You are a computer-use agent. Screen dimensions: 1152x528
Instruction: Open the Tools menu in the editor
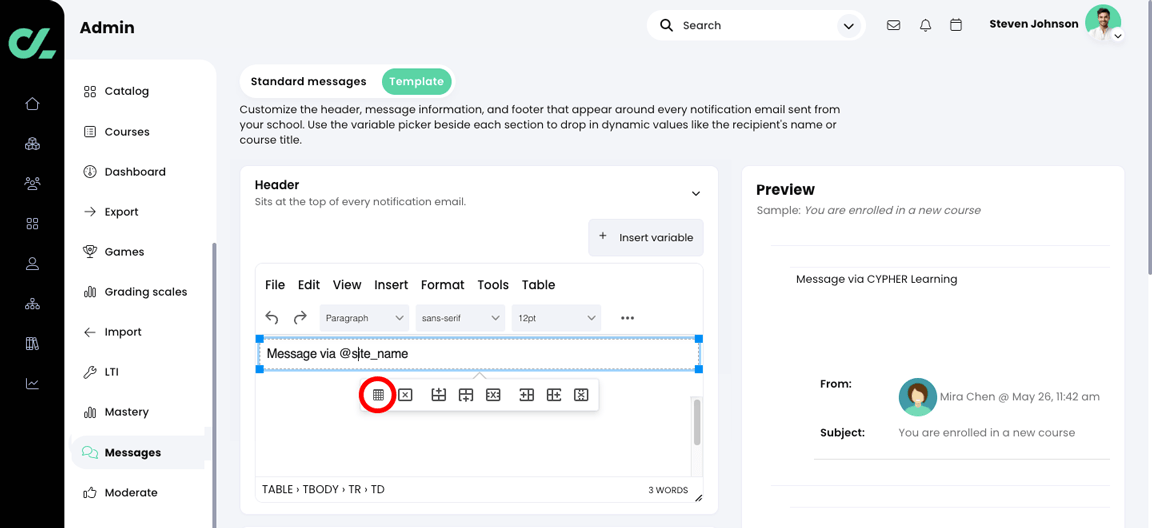493,285
